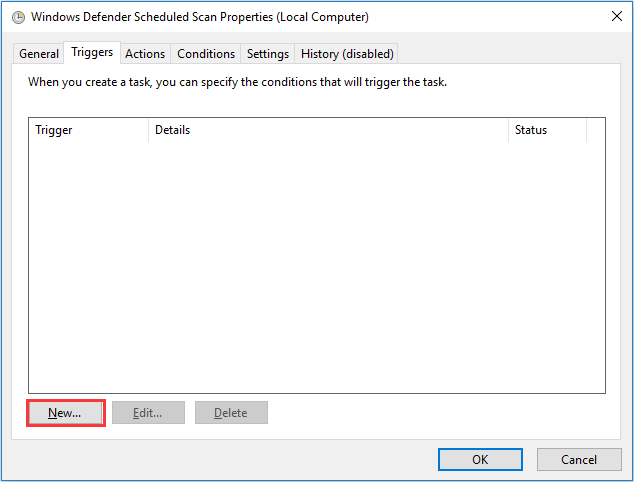Open the History (disabled) tab
Screen dimensions: 634x482
tap(348, 54)
